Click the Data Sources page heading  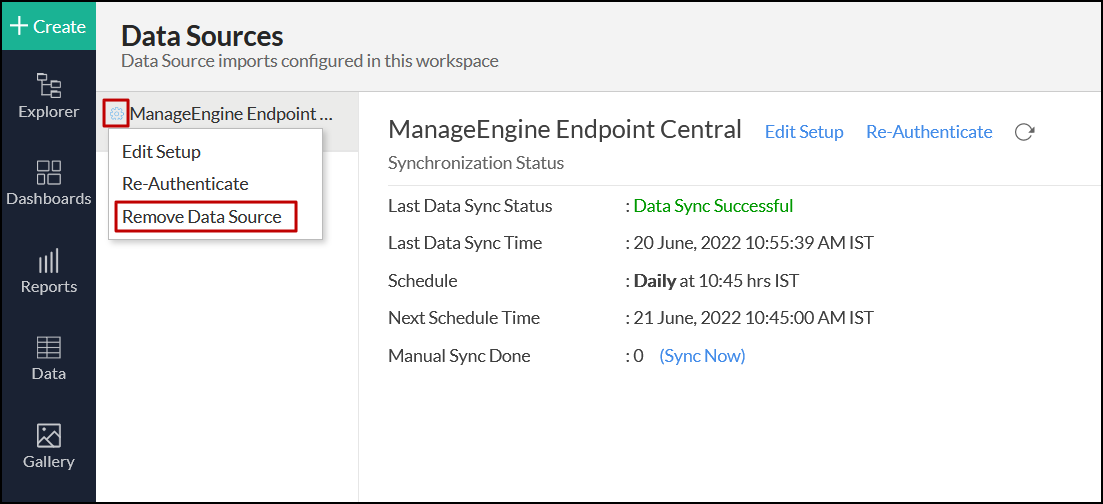coord(202,37)
